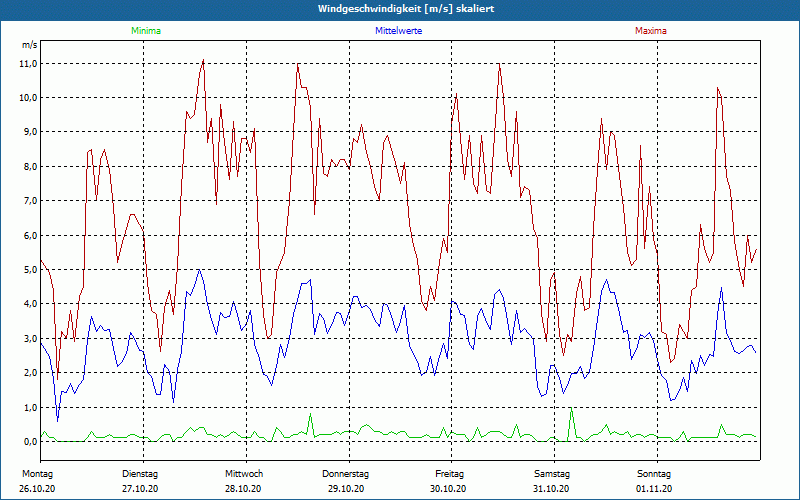This screenshot has height=500, width=800.
Task: Click the 'Freitag' day label
Action: 449,474
